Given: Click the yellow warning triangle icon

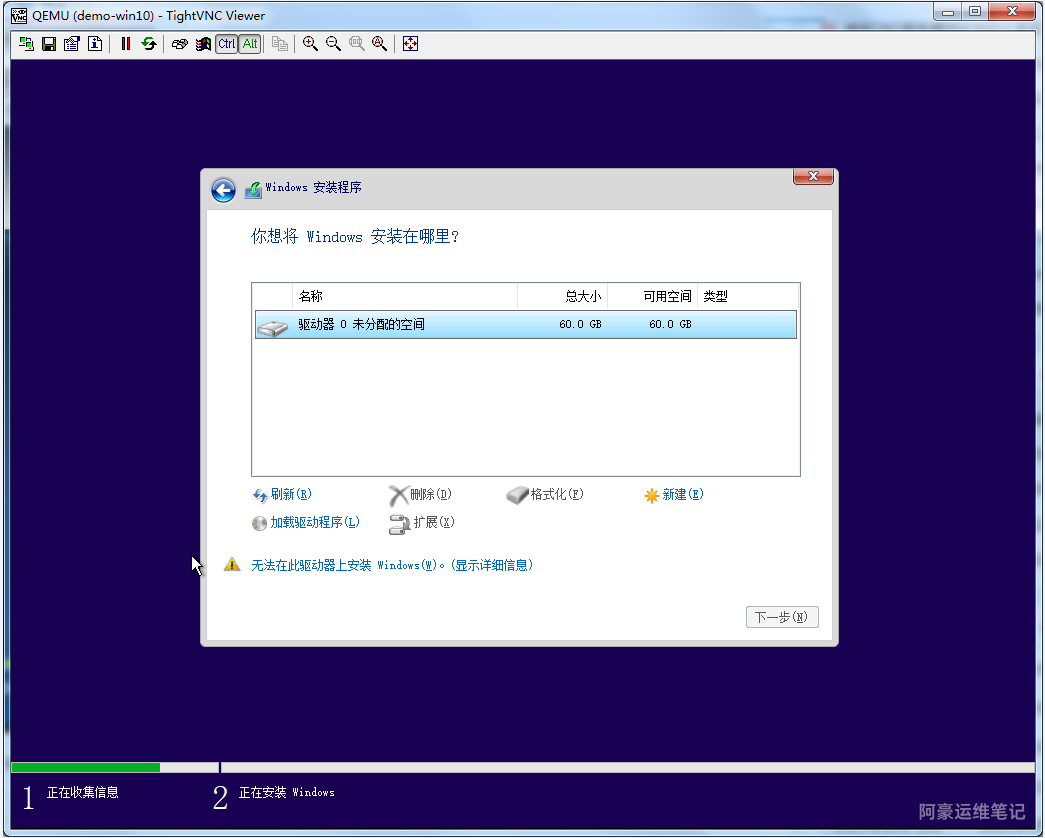Looking at the screenshot, I should [231, 565].
